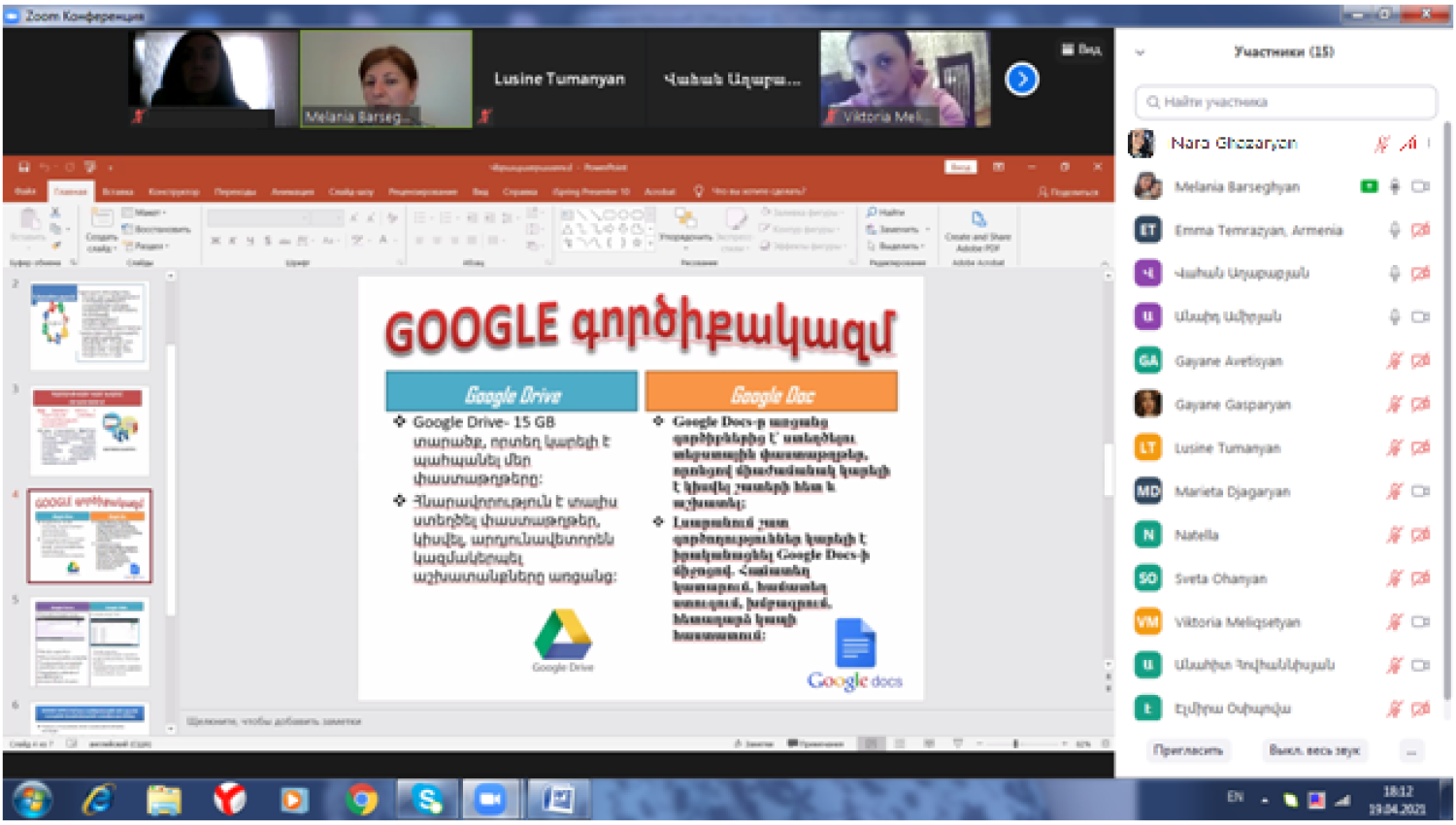Open Windows Start orb

32,800
